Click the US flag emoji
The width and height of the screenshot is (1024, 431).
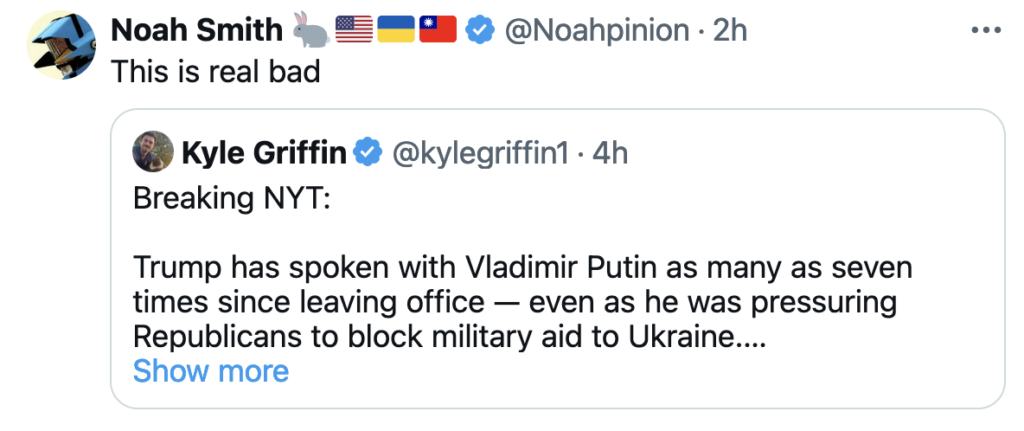(x=354, y=30)
